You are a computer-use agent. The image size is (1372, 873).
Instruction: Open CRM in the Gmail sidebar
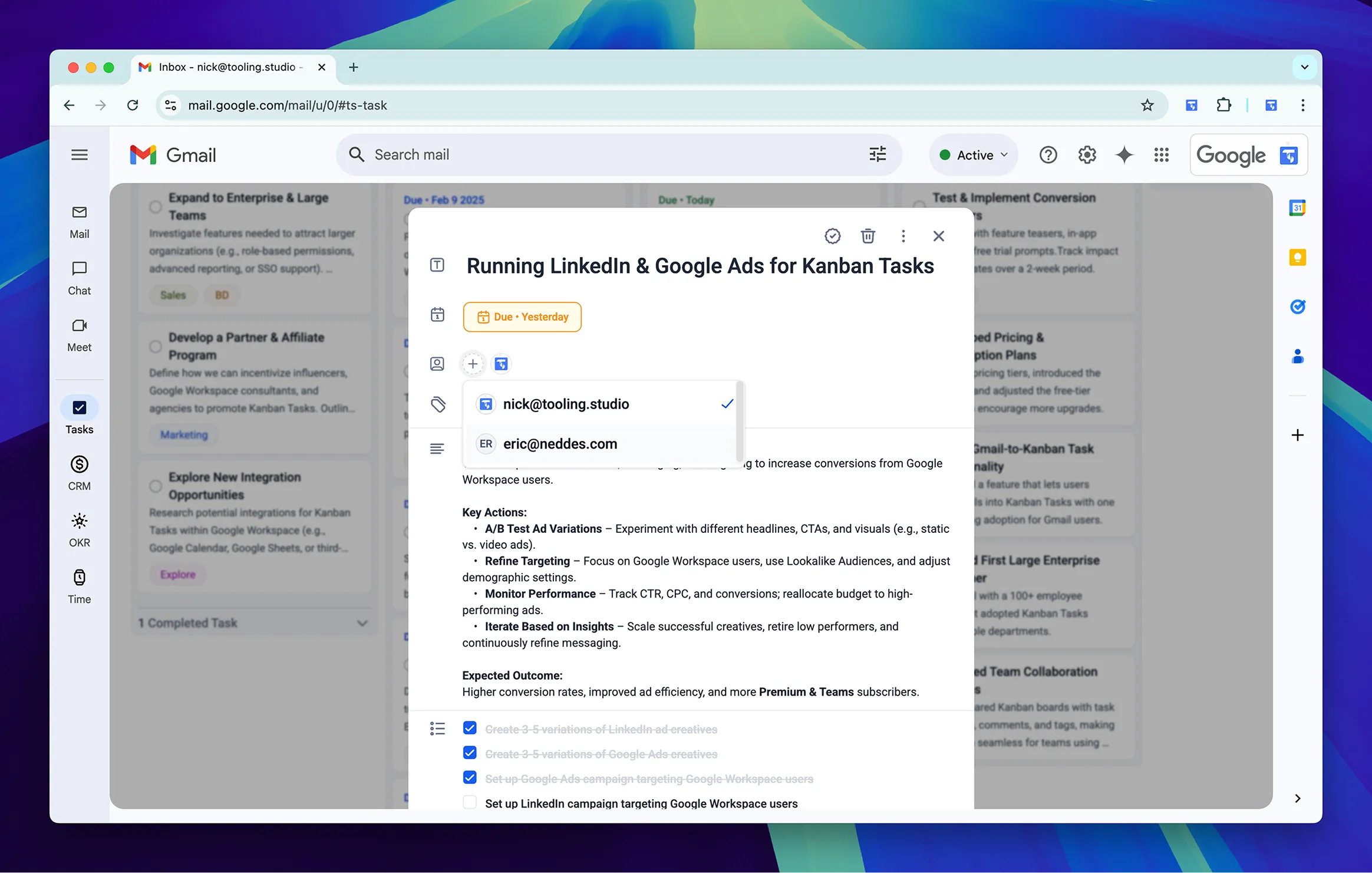click(80, 473)
